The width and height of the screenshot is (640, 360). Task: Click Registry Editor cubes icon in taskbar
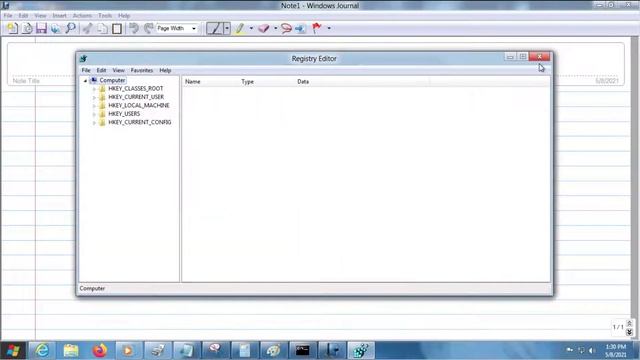(361, 351)
